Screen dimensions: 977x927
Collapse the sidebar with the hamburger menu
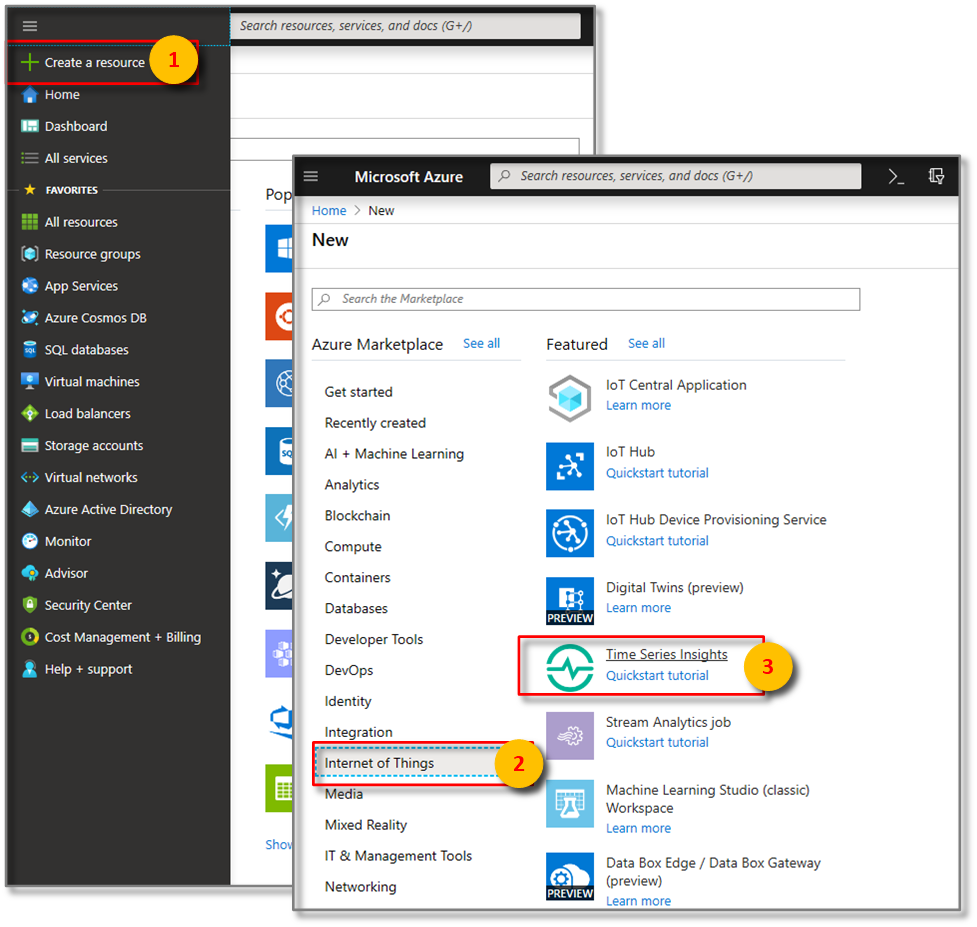click(x=29, y=26)
